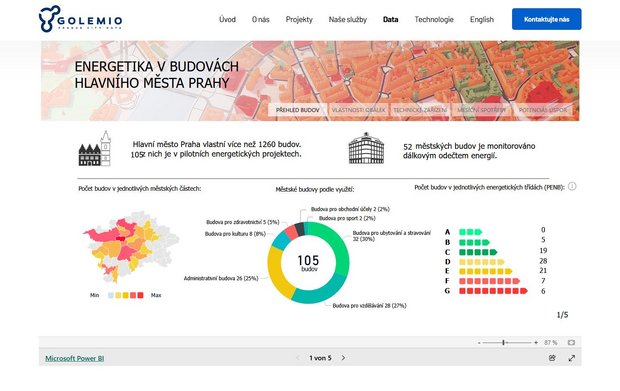
Task: Go to Projekty in navigation
Action: 299,19
